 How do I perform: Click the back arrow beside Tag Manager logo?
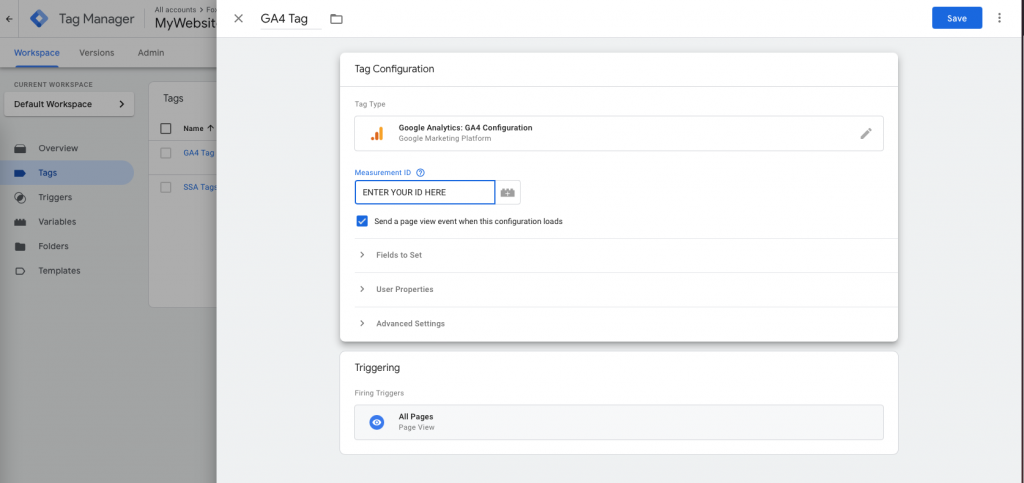(x=8, y=19)
